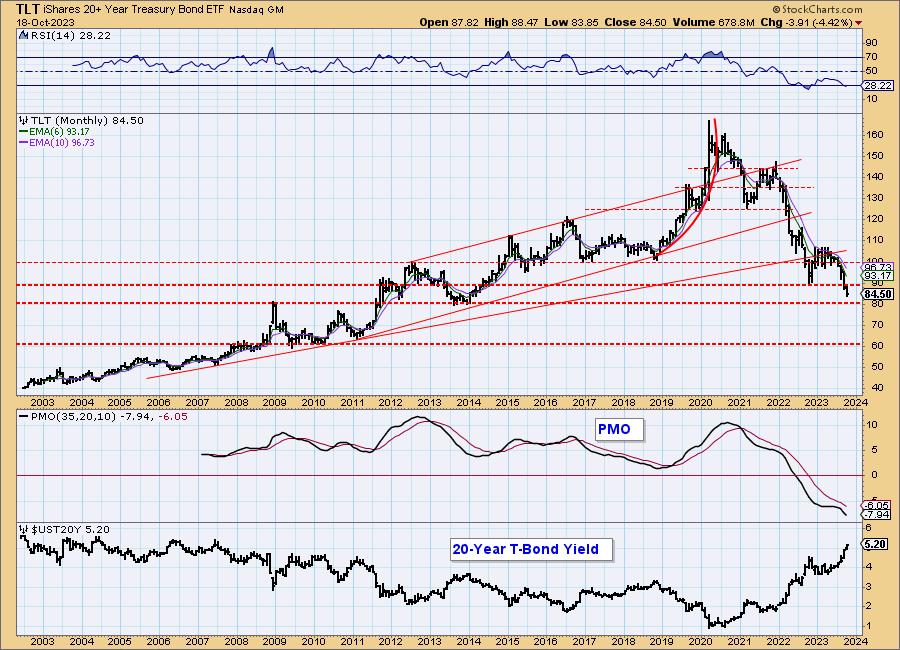Screen dimensions: 900x650
Task: Click the 2022 year label under the yield panel
Action: coord(778,641)
